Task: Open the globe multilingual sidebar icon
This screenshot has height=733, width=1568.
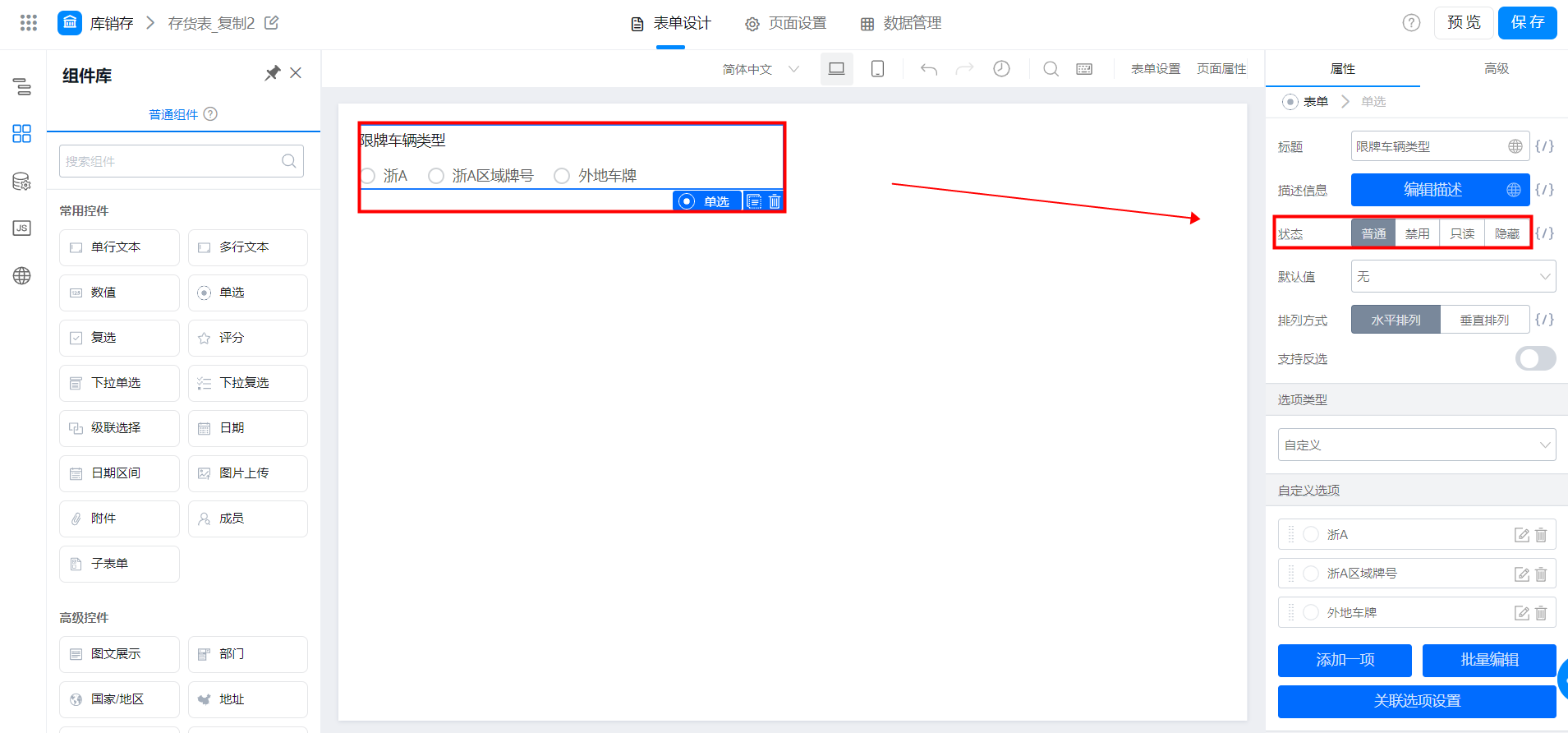Action: 22,276
